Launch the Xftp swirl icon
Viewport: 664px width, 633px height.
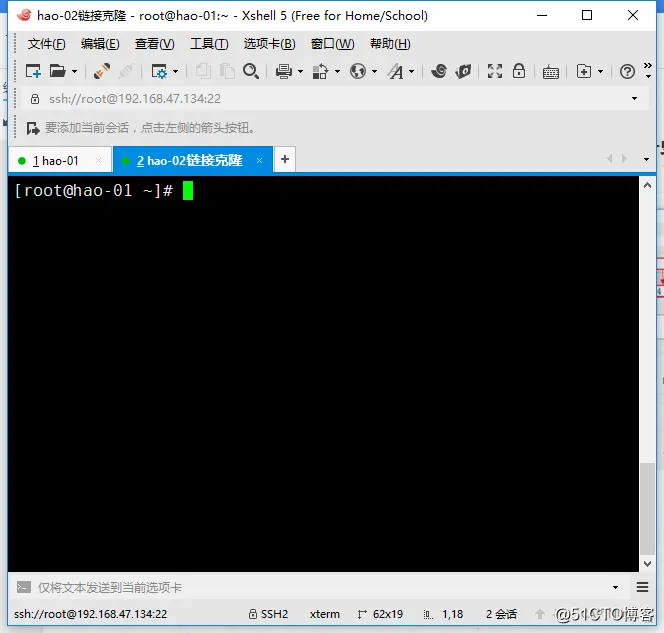tap(439, 71)
